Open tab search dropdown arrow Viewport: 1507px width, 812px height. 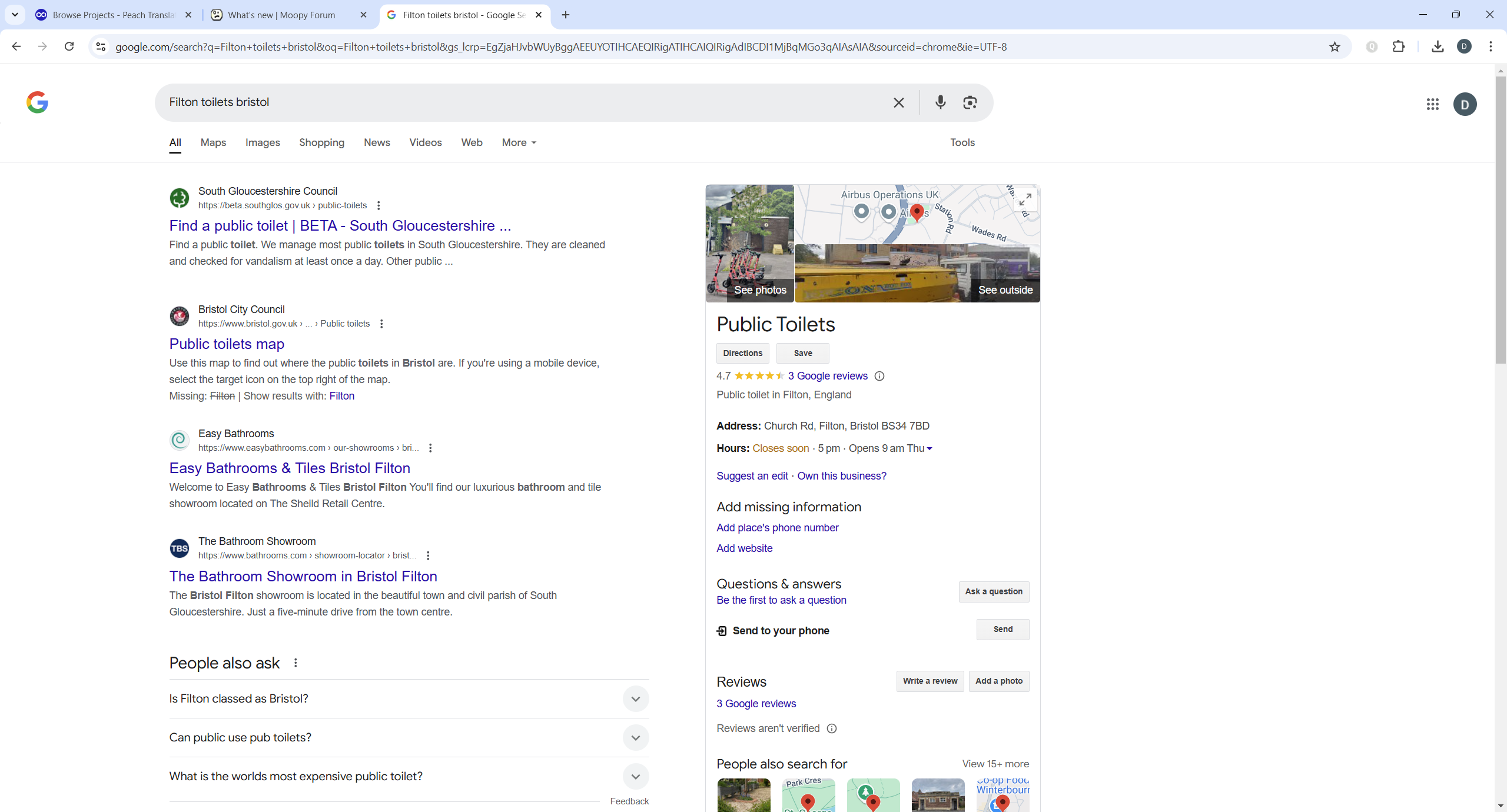pyautogui.click(x=15, y=15)
